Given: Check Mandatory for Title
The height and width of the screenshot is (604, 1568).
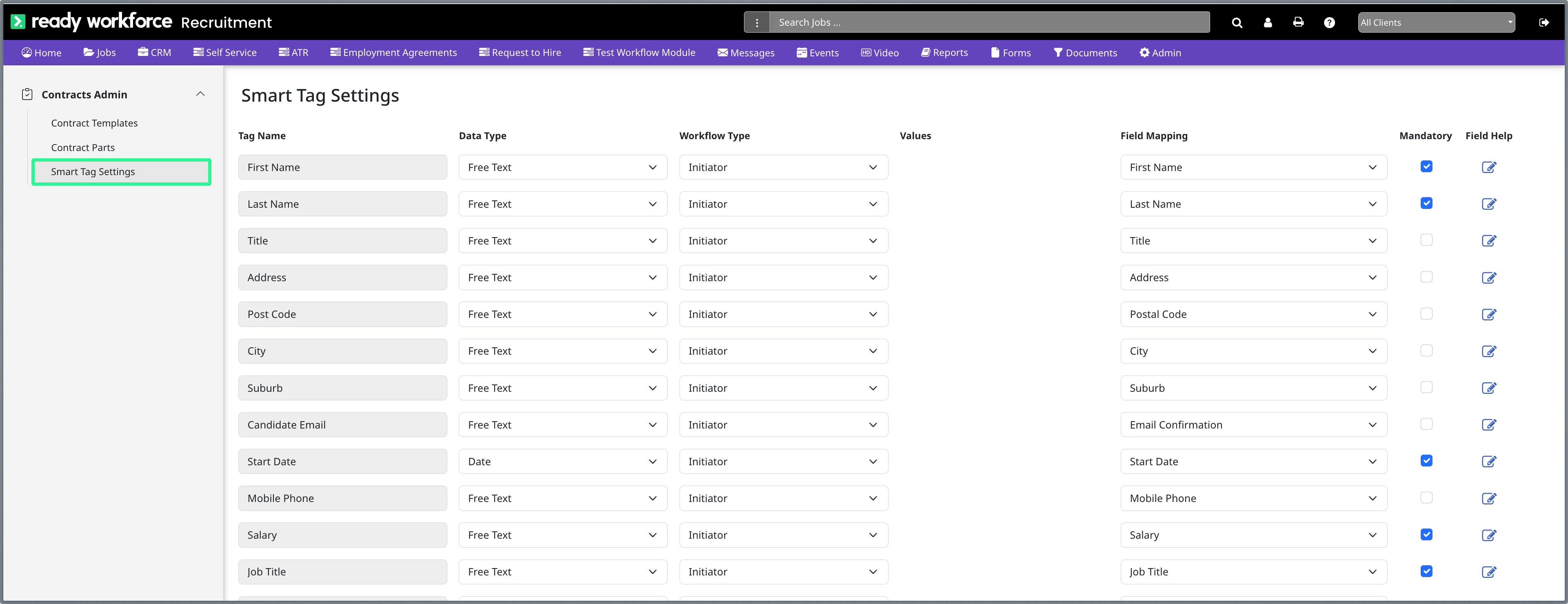Looking at the screenshot, I should coord(1426,240).
